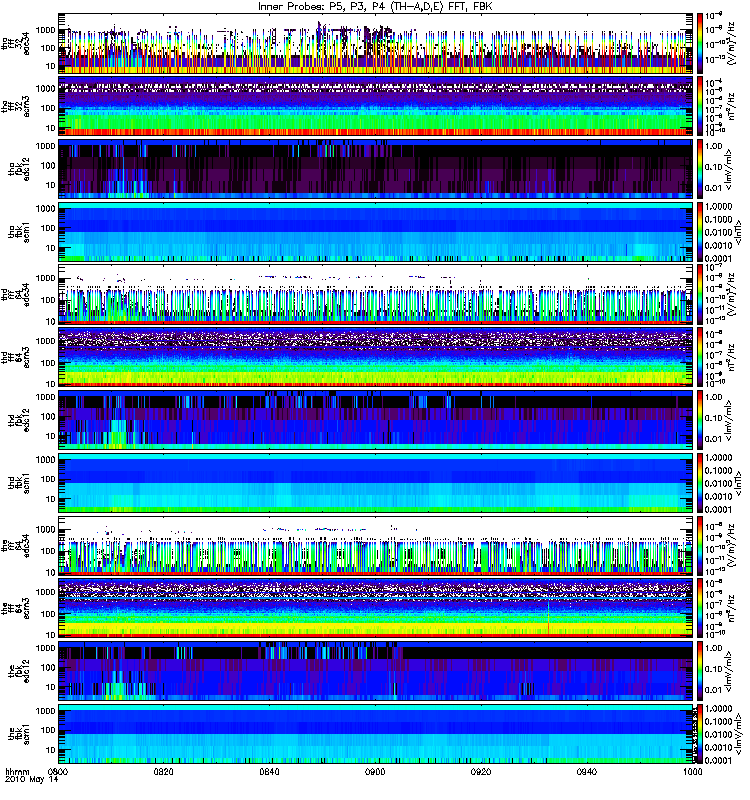
Task: Click the '<|mV/m|>' unit of tha fbk edc12 bar
Action: tap(730, 169)
